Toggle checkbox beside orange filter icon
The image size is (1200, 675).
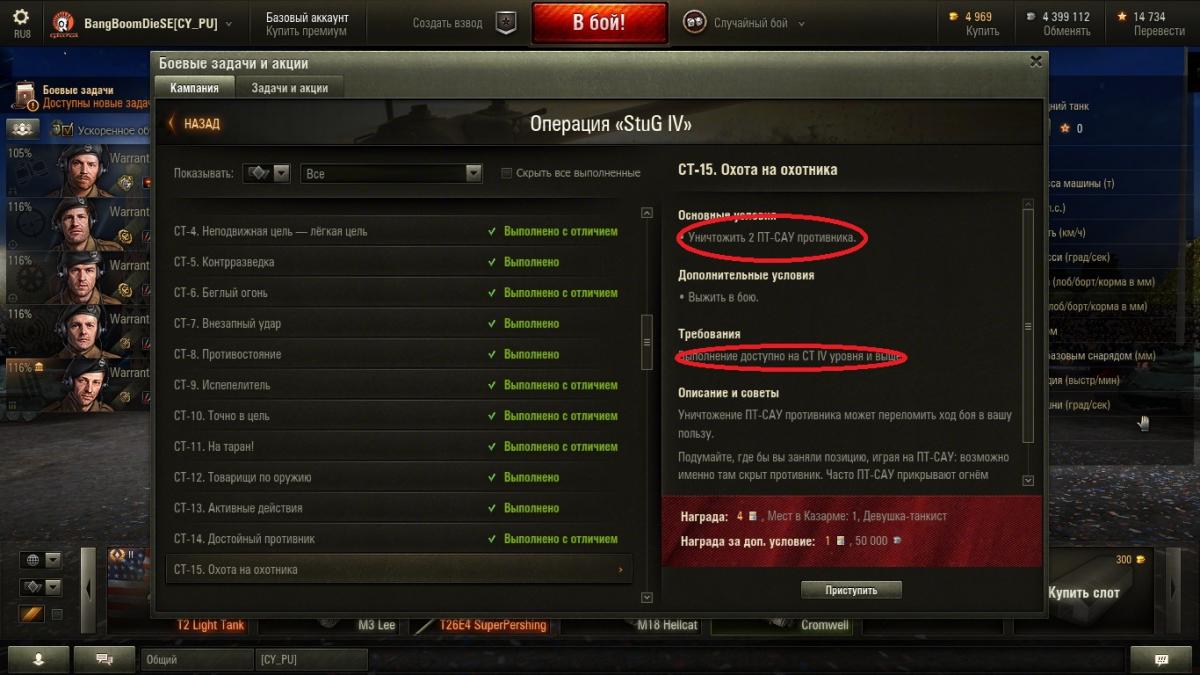(57, 614)
